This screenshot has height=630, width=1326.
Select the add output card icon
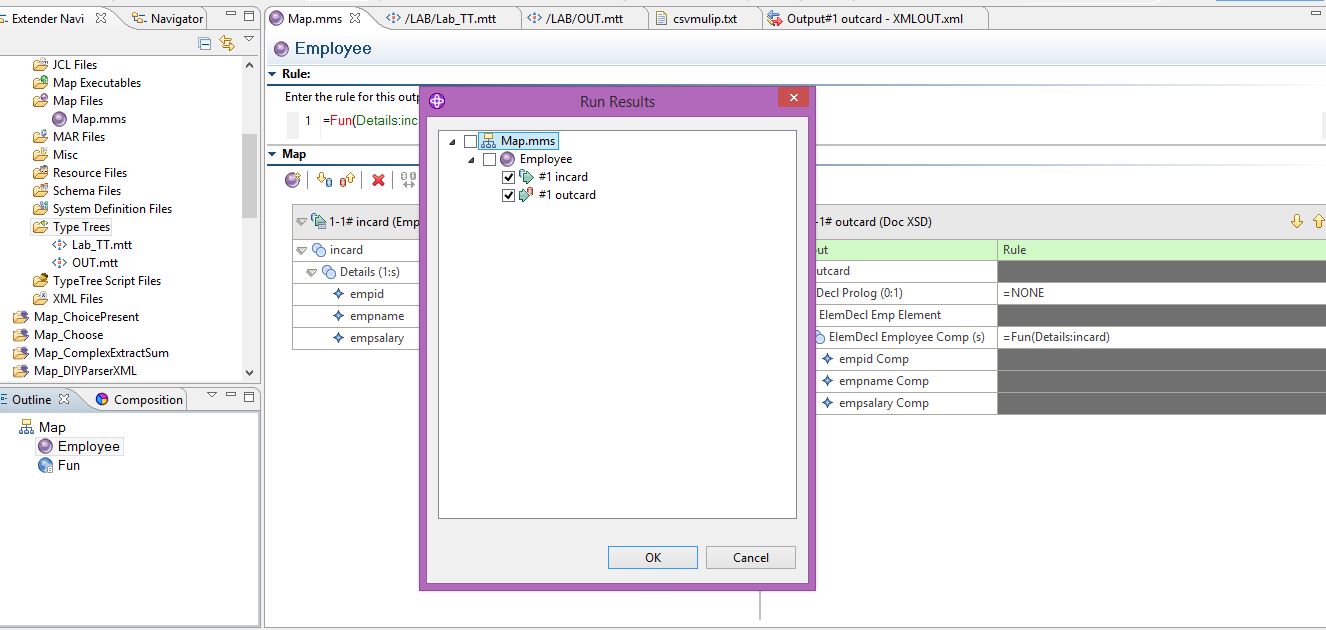(346, 180)
